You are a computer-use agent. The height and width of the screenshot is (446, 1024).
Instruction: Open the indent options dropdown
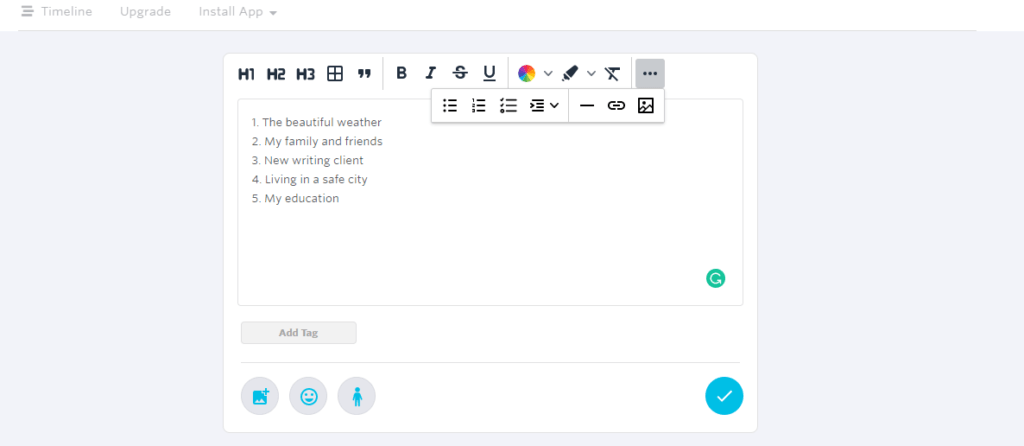(544, 106)
